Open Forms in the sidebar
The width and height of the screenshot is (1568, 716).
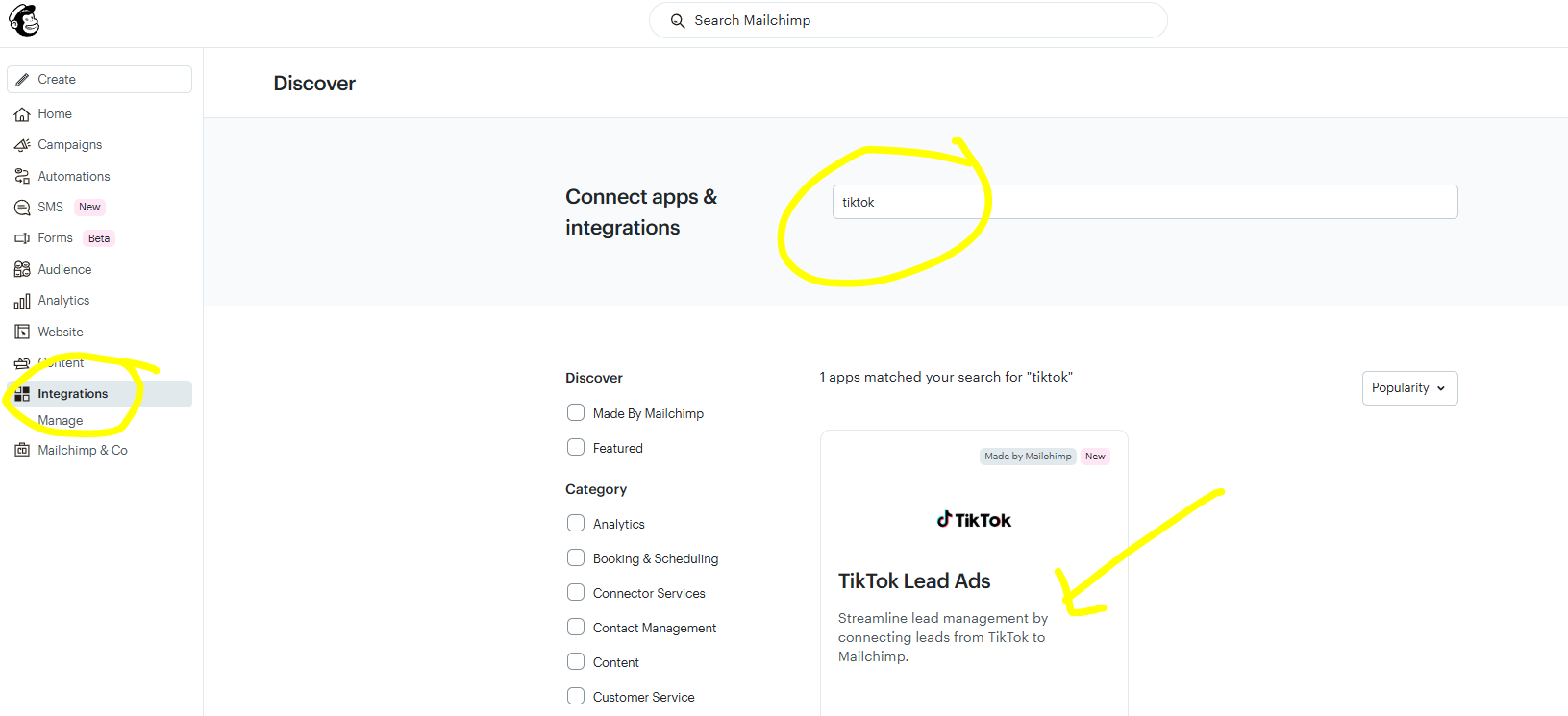pyautogui.click(x=55, y=238)
